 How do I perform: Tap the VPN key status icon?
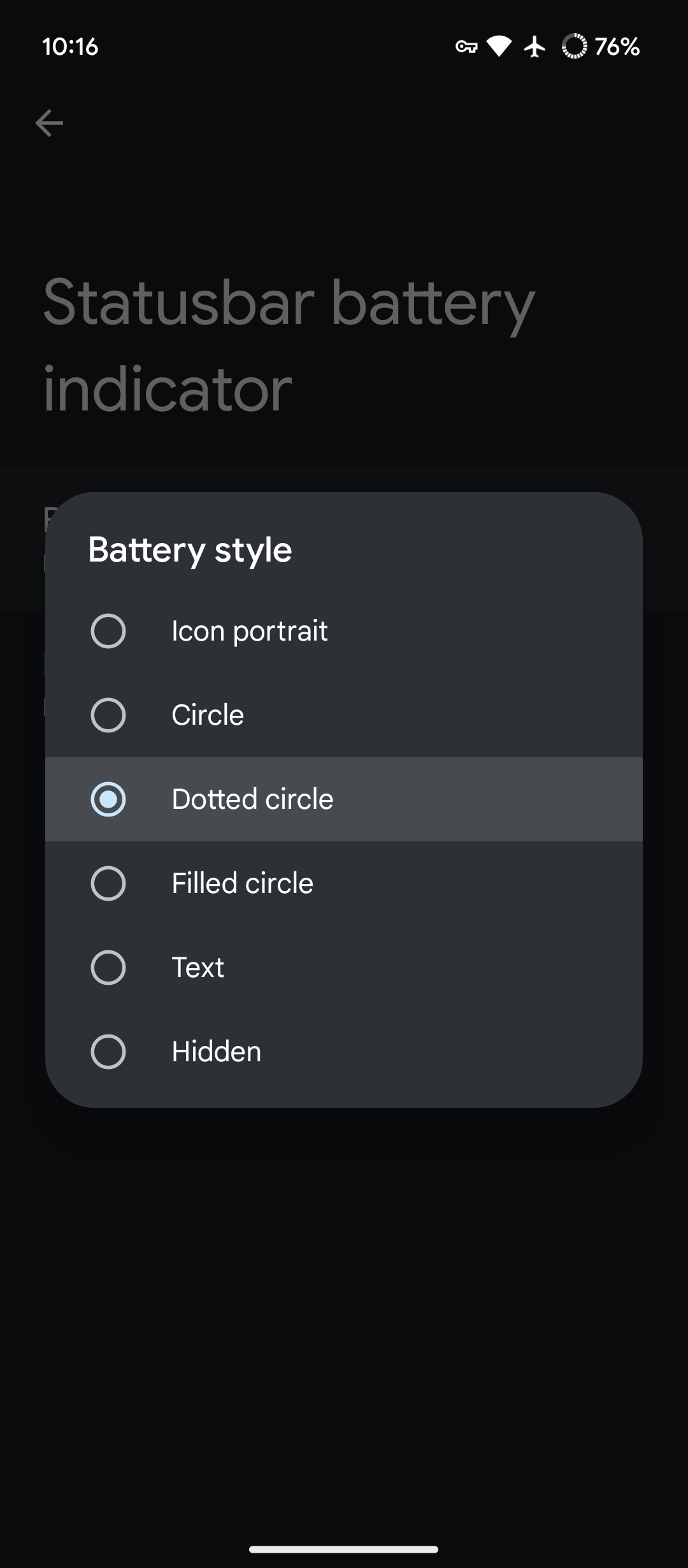(466, 47)
